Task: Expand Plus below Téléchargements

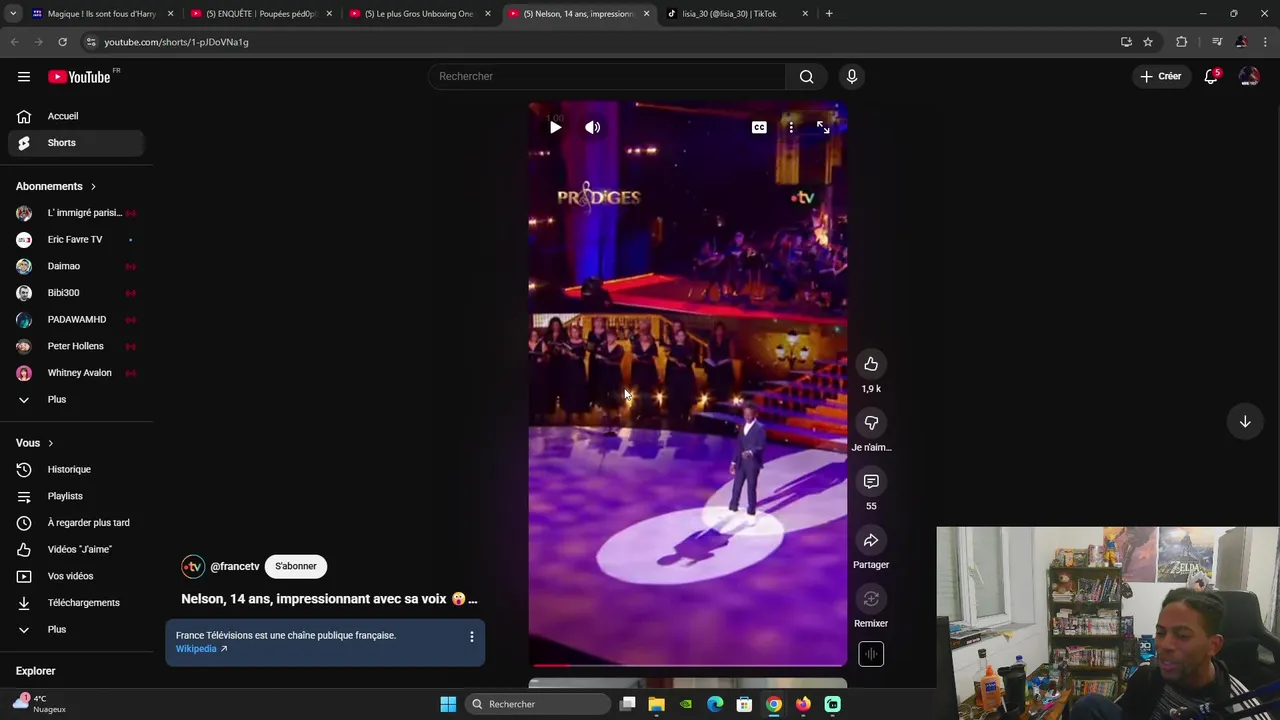Action: point(77,630)
